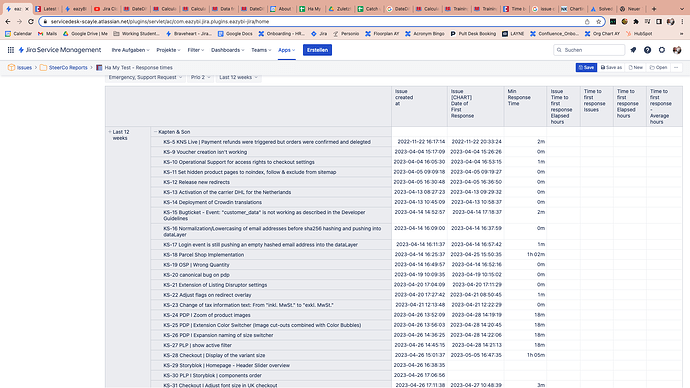Open the HubSpot bookmark

639,33
